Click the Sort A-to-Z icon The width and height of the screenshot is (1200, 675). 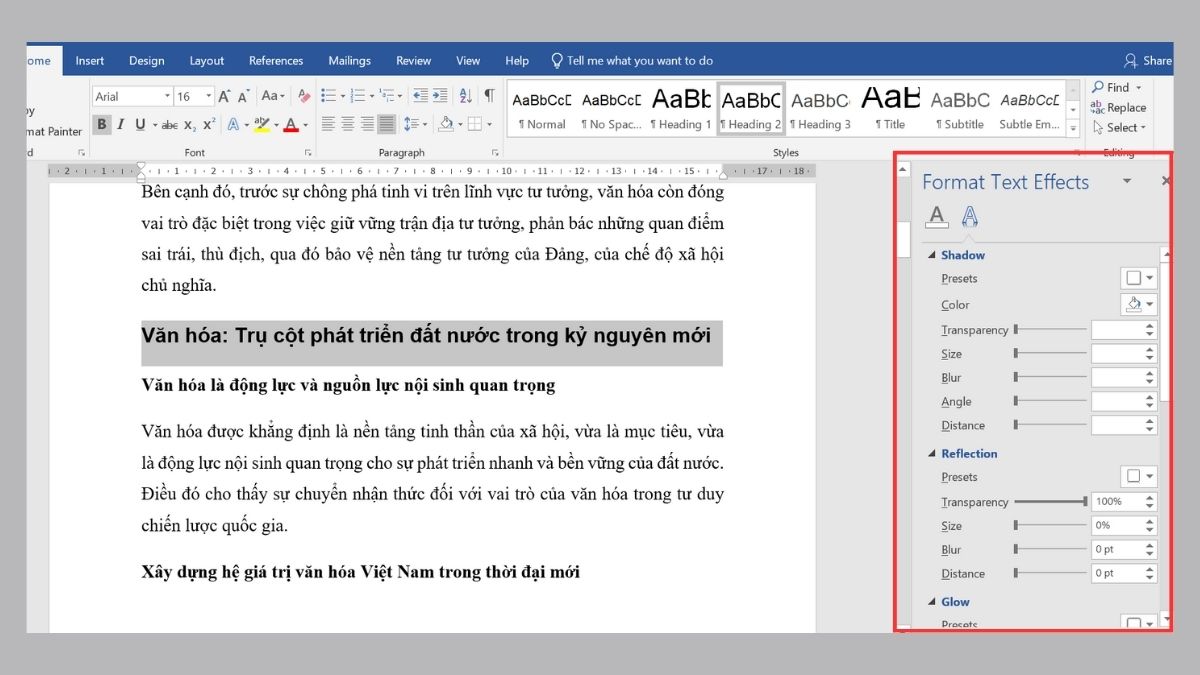click(465, 96)
